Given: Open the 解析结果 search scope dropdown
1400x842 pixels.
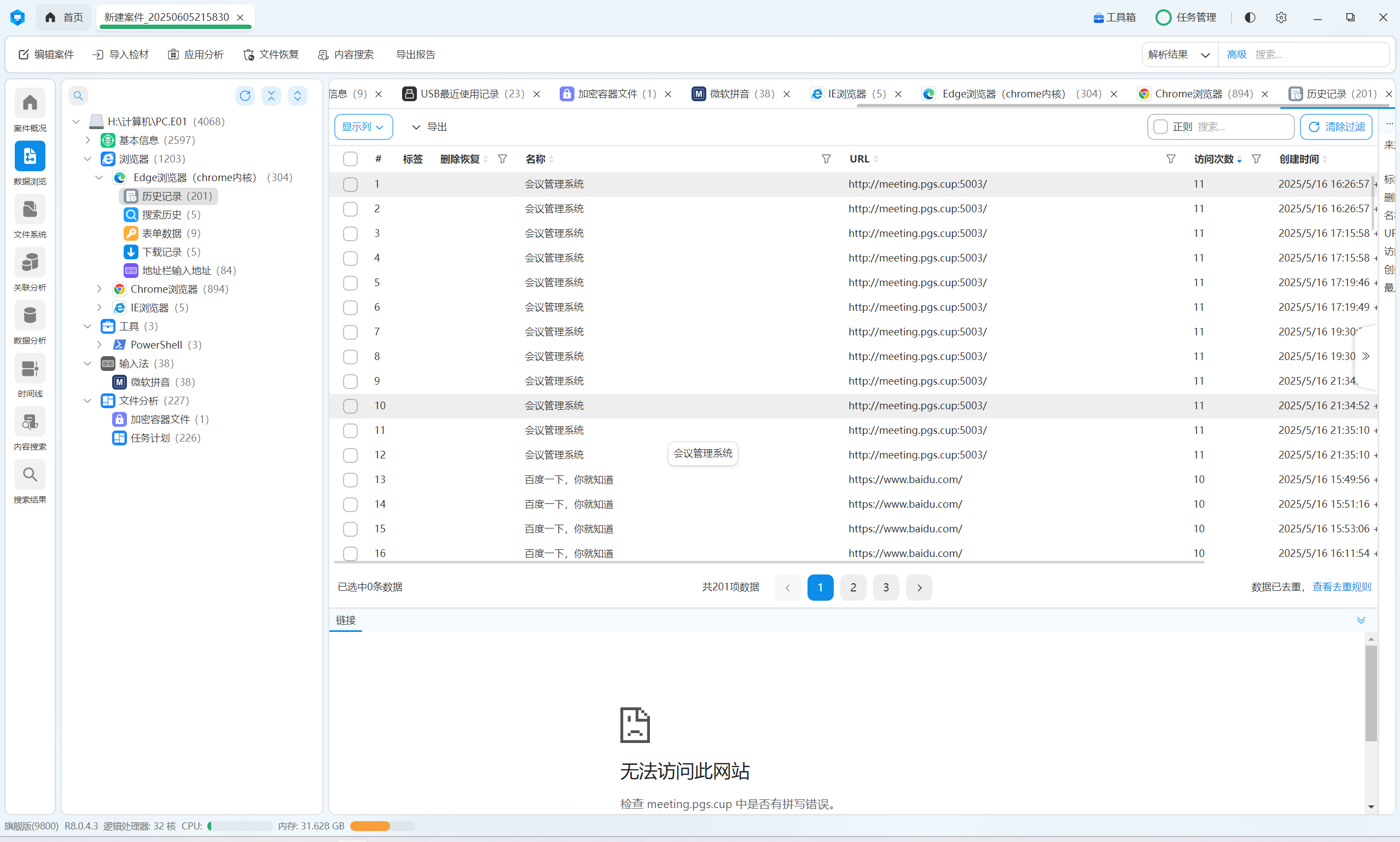Looking at the screenshot, I should (1180, 55).
